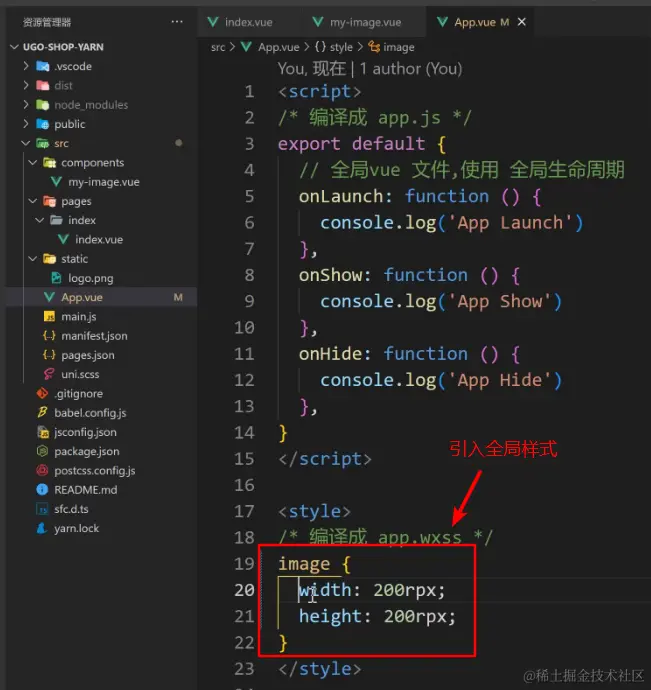Collapse the src folder chevron
The height and width of the screenshot is (690, 651).
coord(26,143)
